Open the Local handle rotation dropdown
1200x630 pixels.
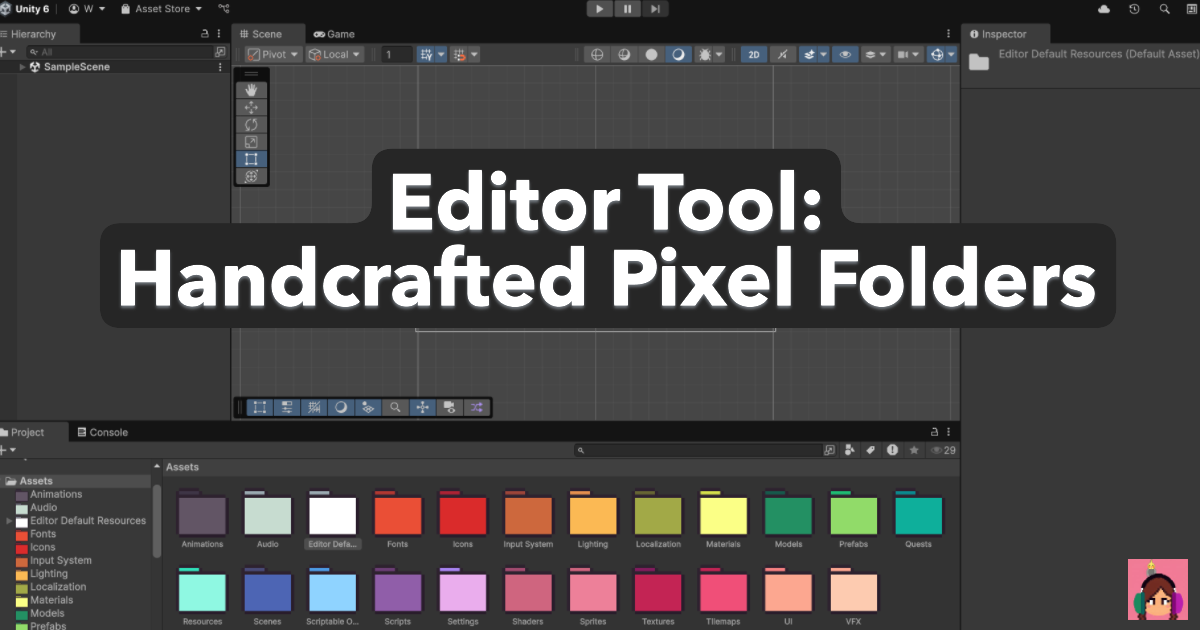(x=335, y=55)
